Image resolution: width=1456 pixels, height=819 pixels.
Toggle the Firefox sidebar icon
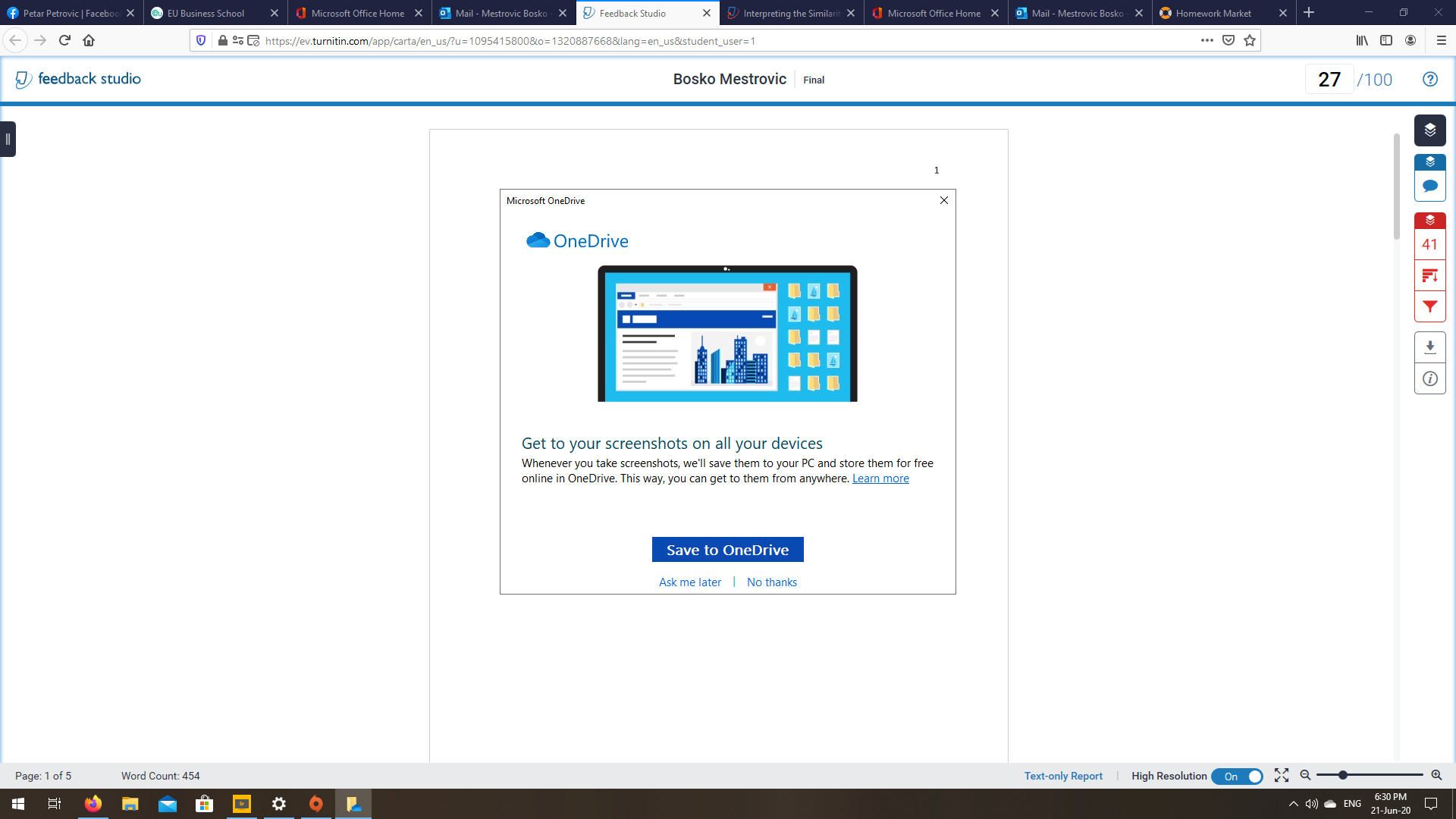1386,40
